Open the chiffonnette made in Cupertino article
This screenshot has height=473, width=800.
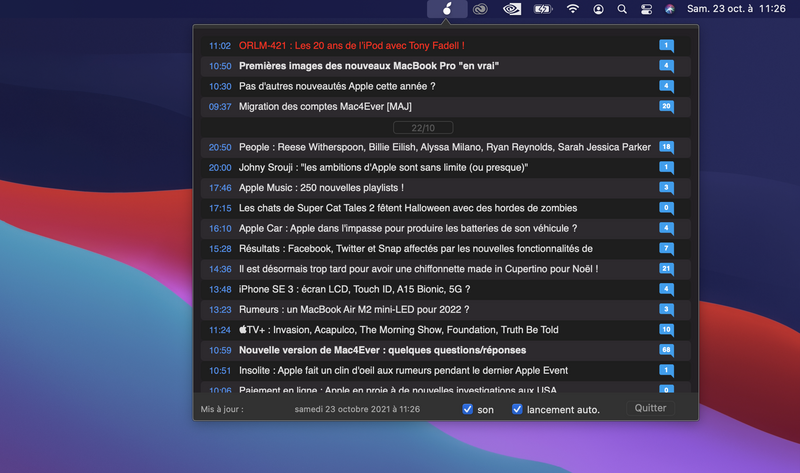(x=418, y=269)
